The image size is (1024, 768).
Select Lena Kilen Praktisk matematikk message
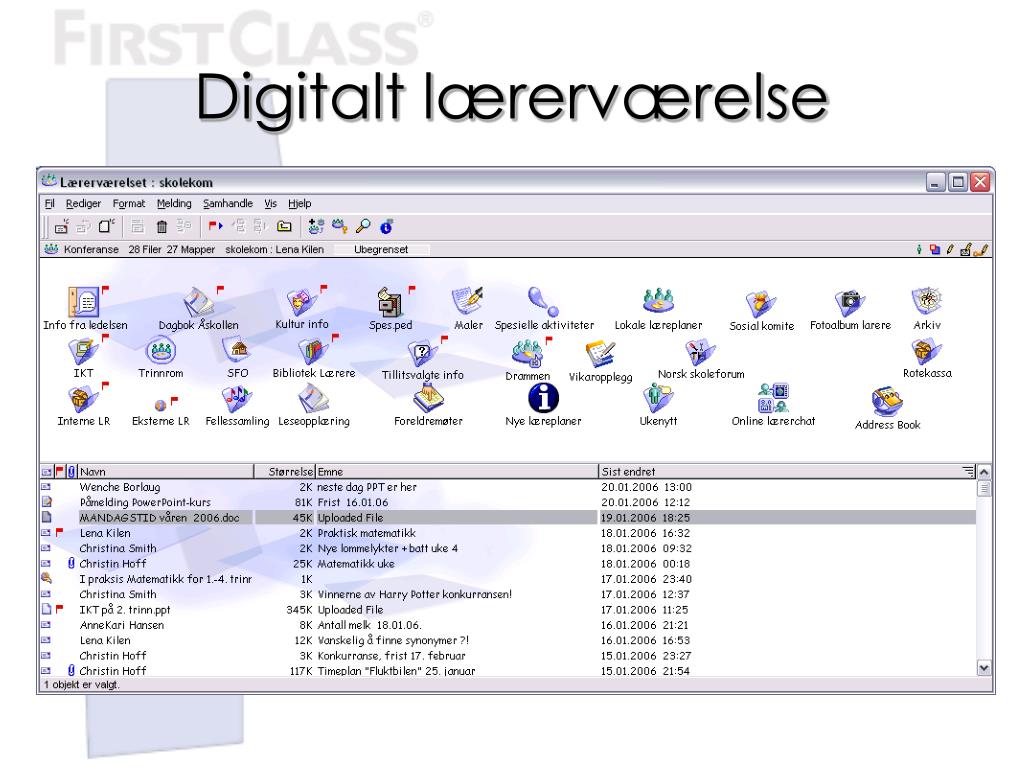tap(508, 533)
